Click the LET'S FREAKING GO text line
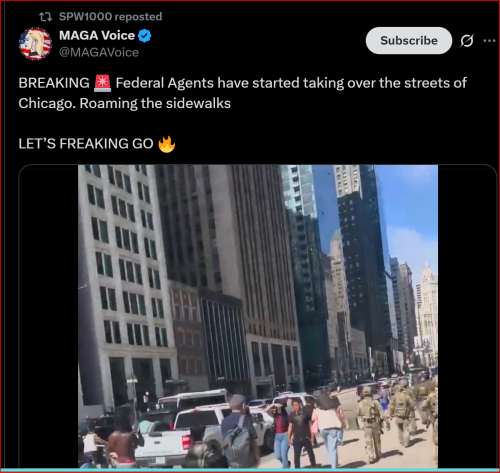Viewport: 500px width, 473px height. [x=86, y=144]
